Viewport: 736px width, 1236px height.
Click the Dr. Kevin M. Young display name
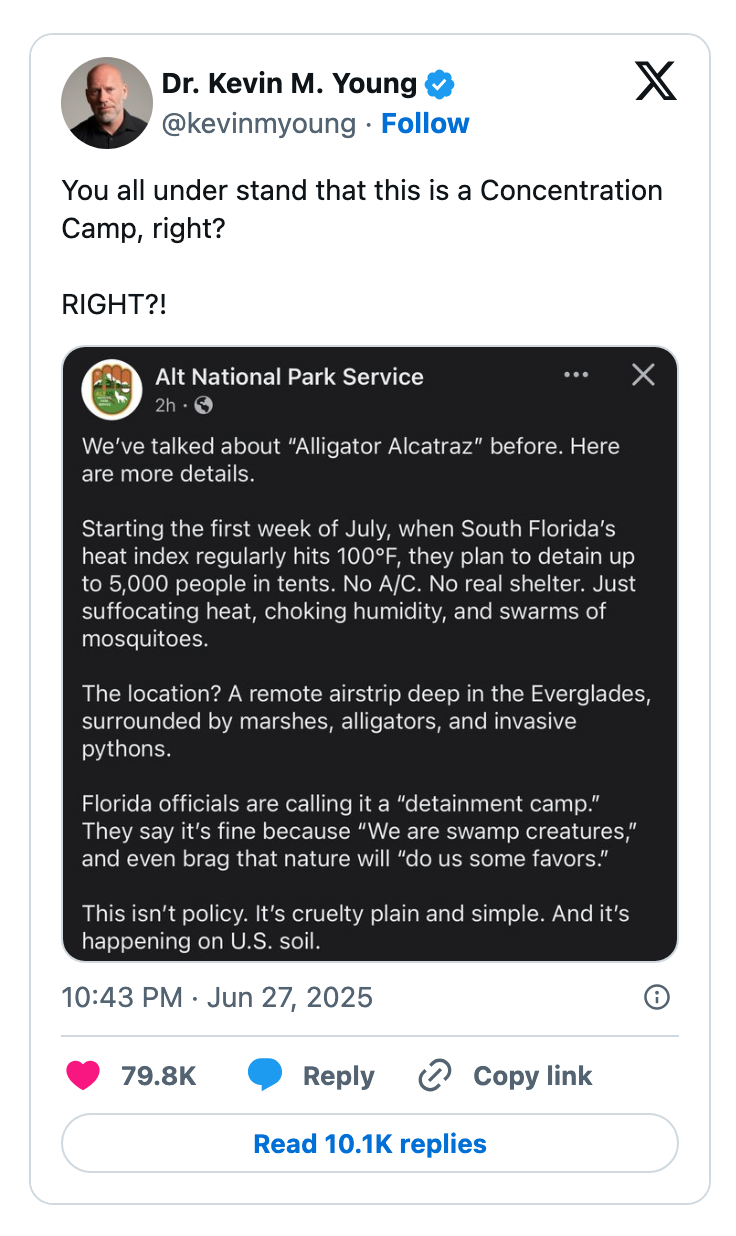[289, 84]
